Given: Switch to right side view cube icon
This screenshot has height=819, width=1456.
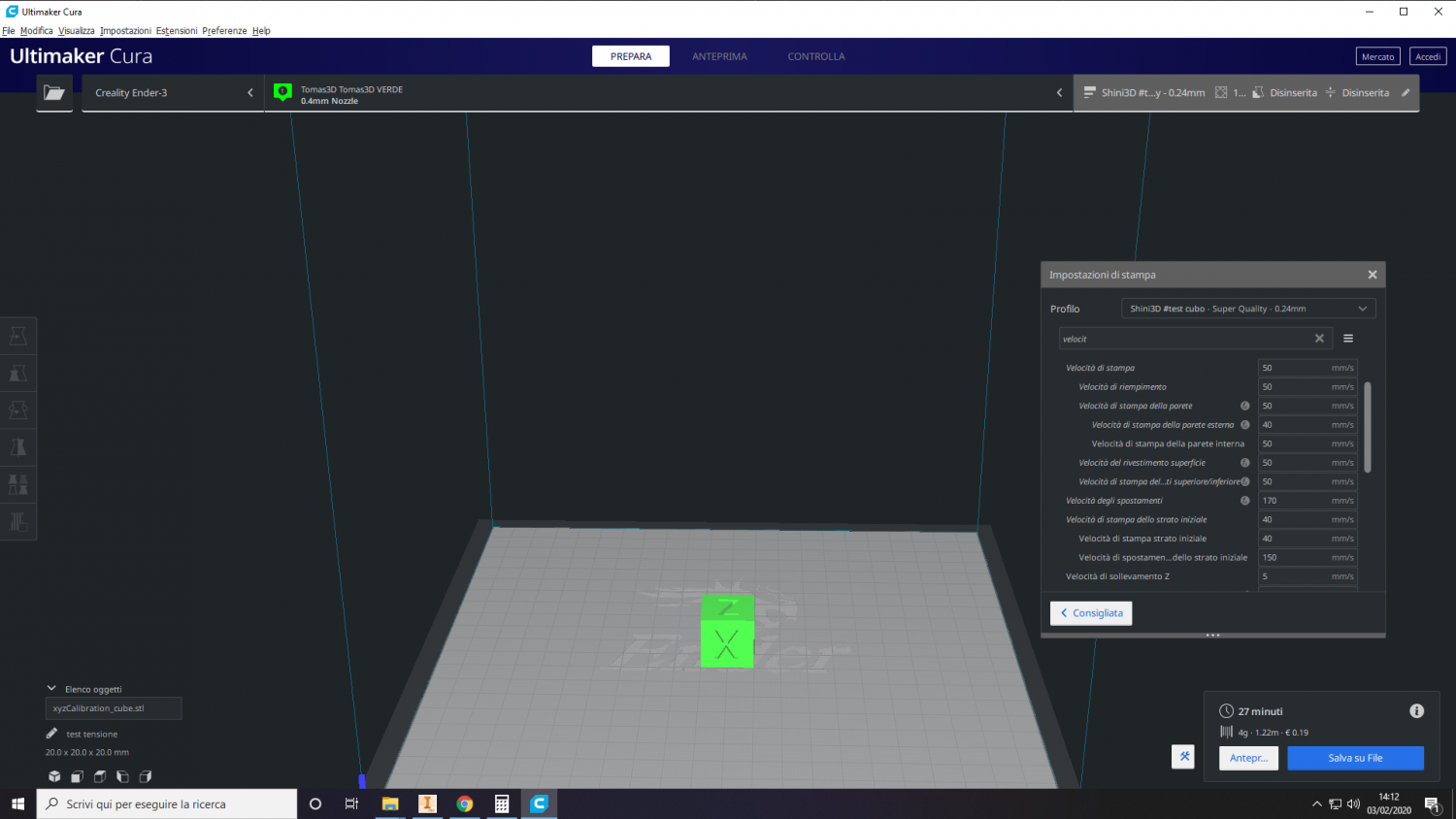Looking at the screenshot, I should (146, 776).
